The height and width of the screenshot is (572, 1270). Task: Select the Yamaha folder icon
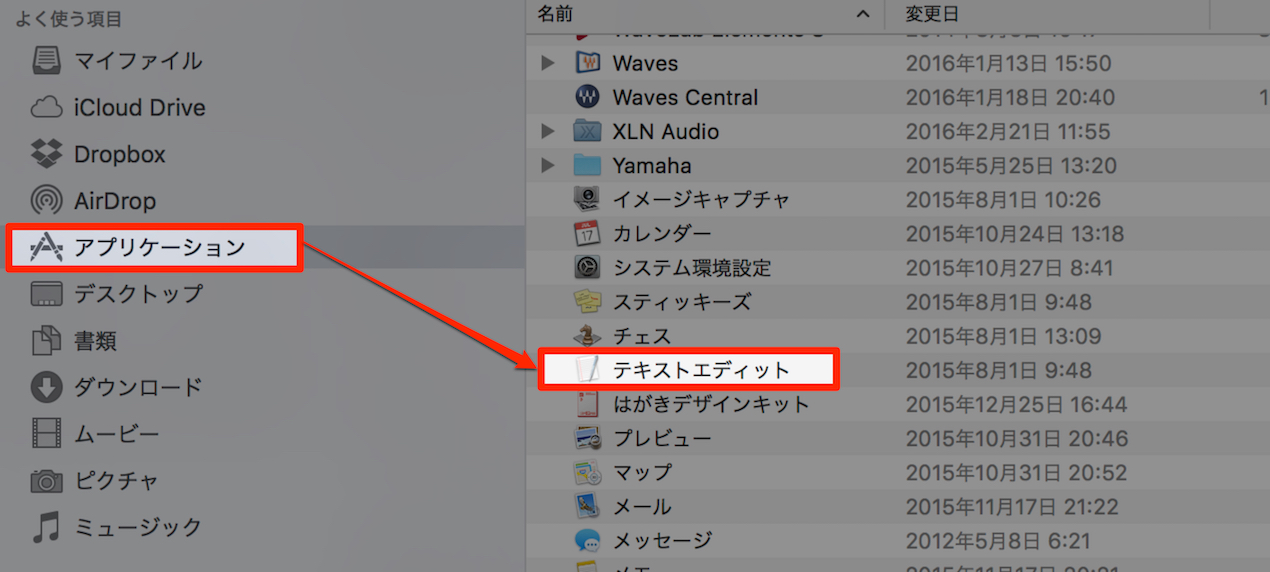pos(587,165)
